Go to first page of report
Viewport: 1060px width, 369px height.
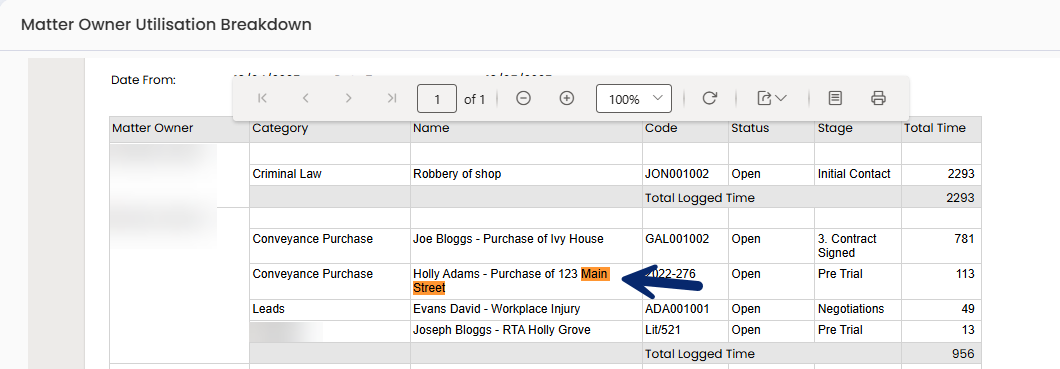pyautogui.click(x=262, y=99)
